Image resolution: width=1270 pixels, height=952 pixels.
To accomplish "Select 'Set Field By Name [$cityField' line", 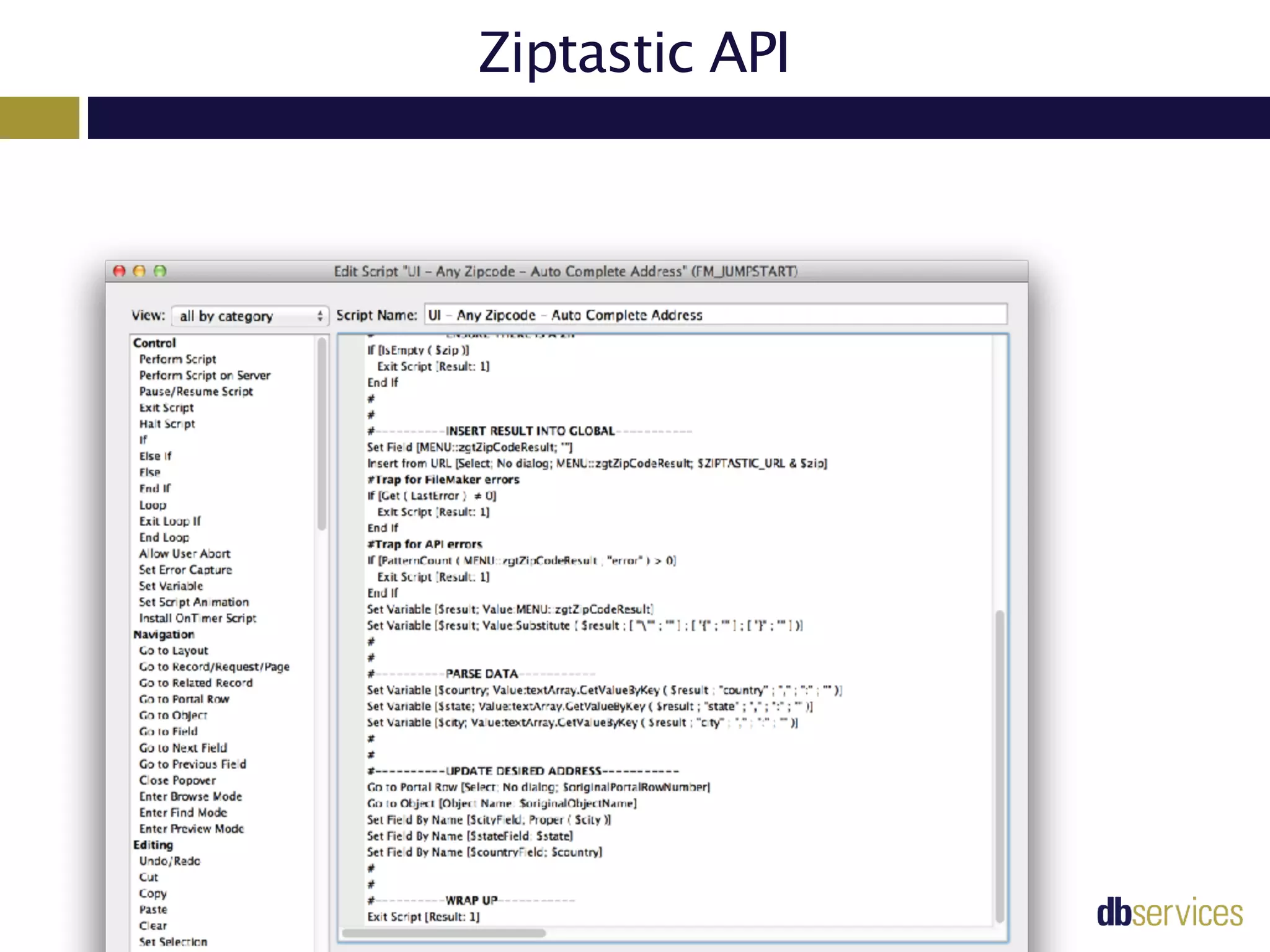I will pos(489,819).
